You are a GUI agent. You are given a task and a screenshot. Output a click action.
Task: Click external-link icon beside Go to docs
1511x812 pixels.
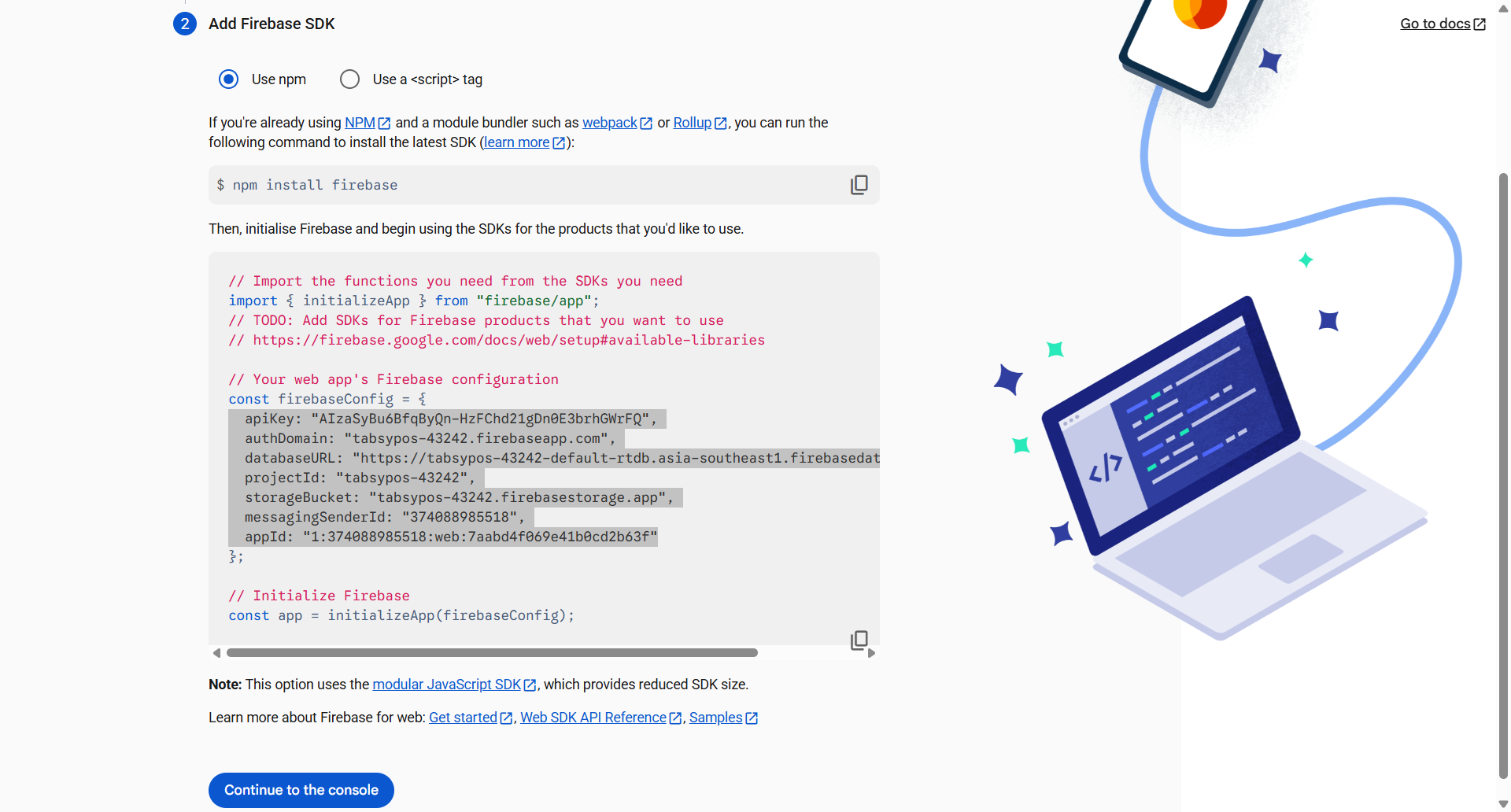pyautogui.click(x=1480, y=24)
